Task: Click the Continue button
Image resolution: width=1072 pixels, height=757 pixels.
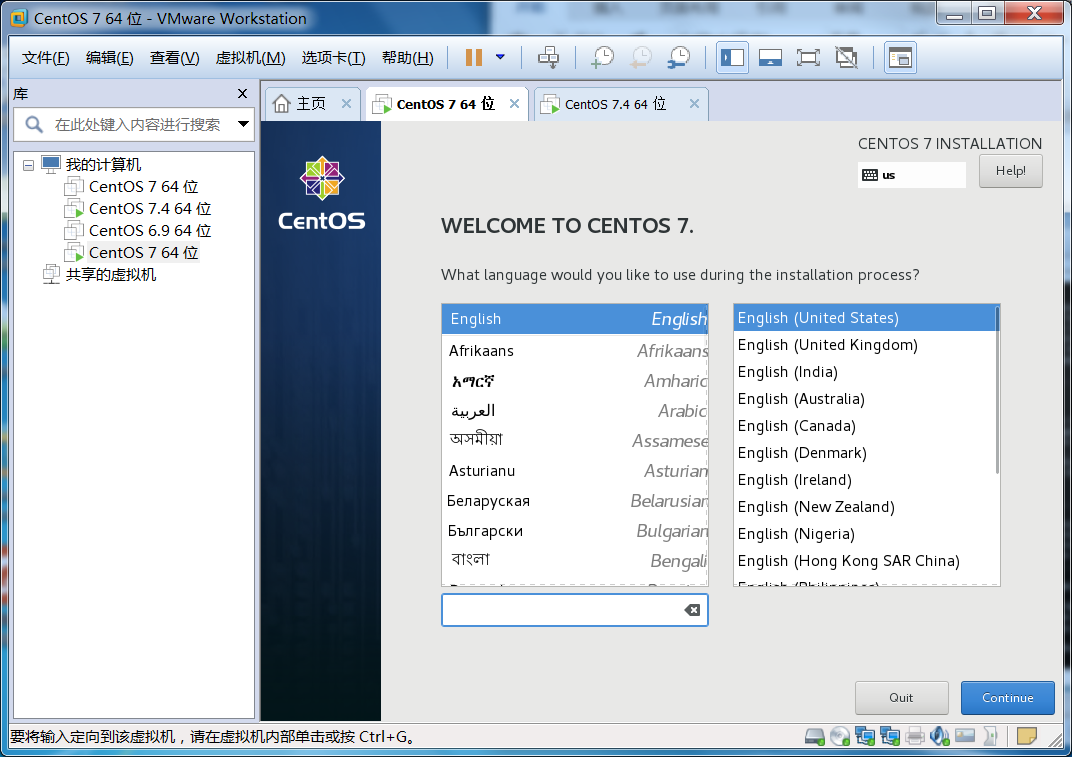Action: pyautogui.click(x=1007, y=698)
